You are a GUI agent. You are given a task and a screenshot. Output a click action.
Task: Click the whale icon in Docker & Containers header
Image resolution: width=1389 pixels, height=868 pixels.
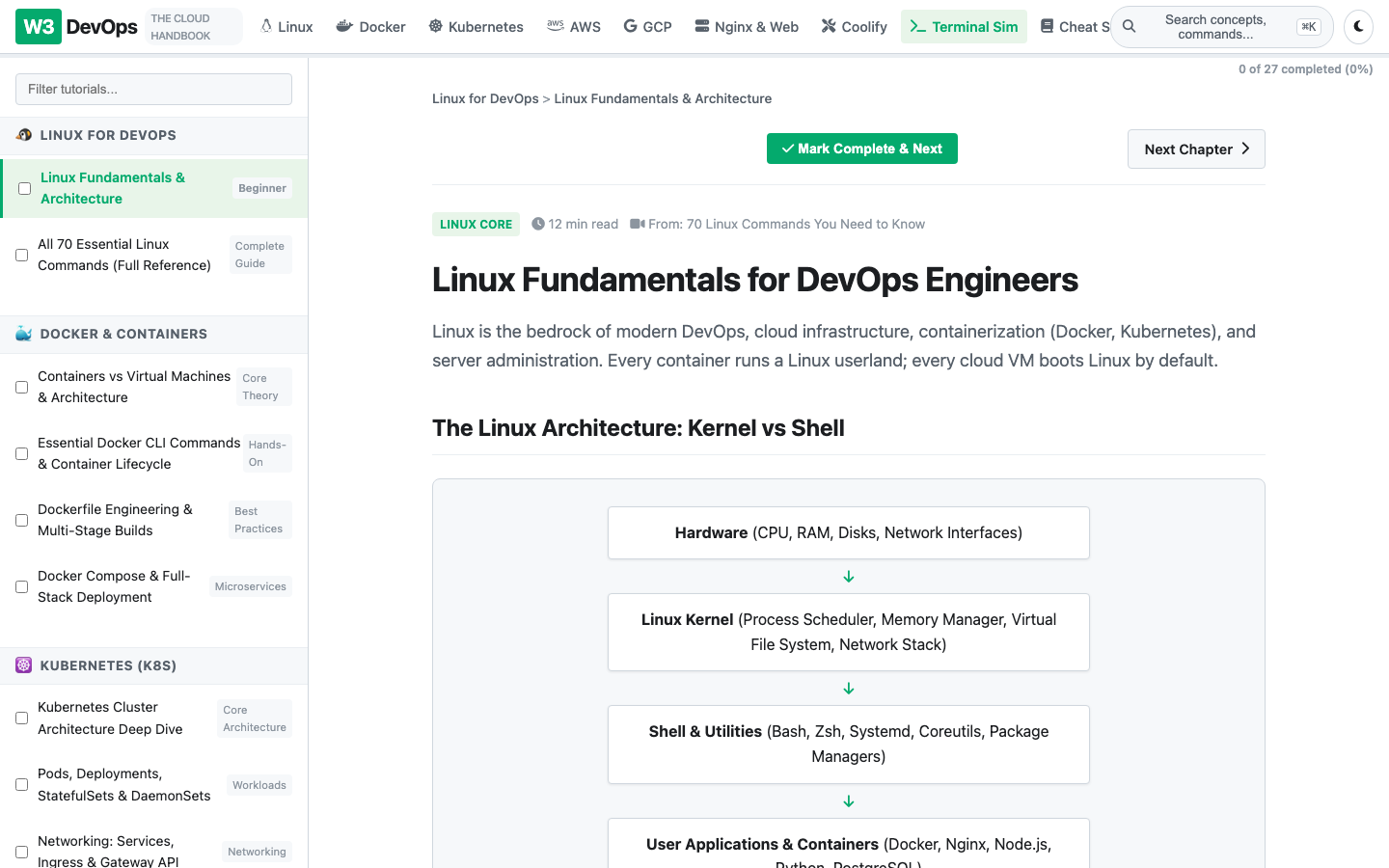click(x=24, y=334)
